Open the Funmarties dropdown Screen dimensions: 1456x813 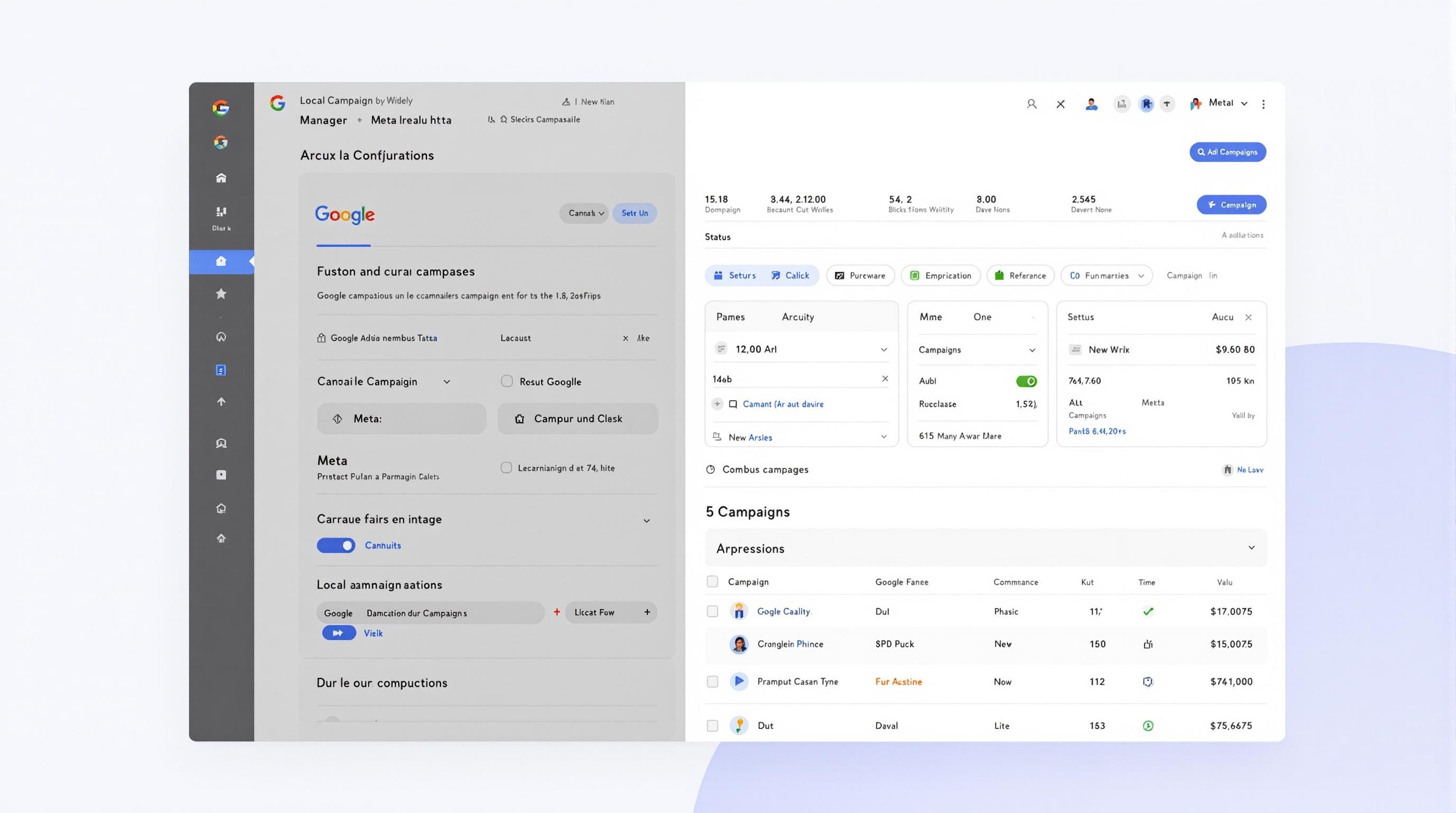tap(1106, 275)
